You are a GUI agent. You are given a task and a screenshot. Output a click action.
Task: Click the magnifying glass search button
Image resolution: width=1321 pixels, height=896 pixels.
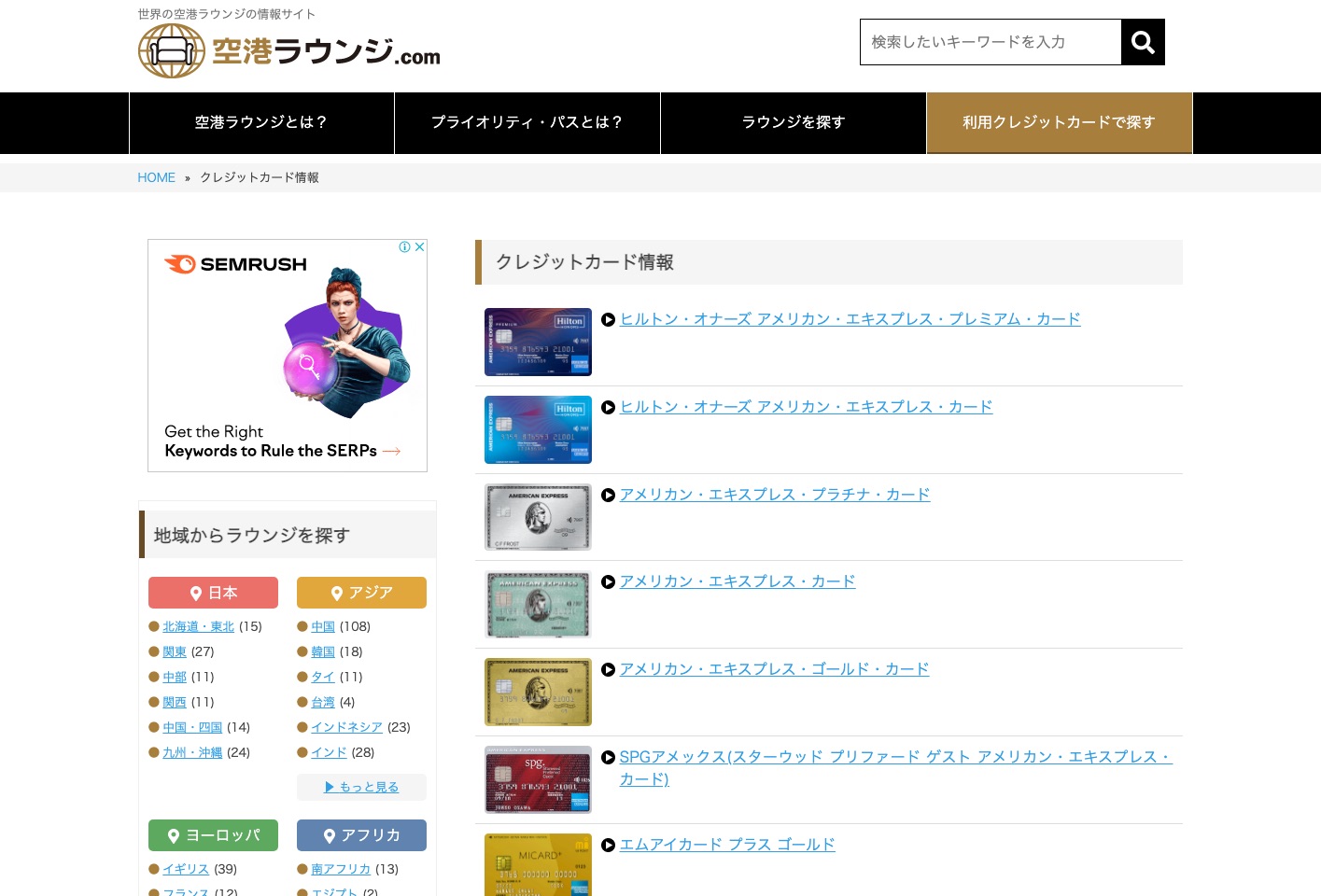[1143, 42]
